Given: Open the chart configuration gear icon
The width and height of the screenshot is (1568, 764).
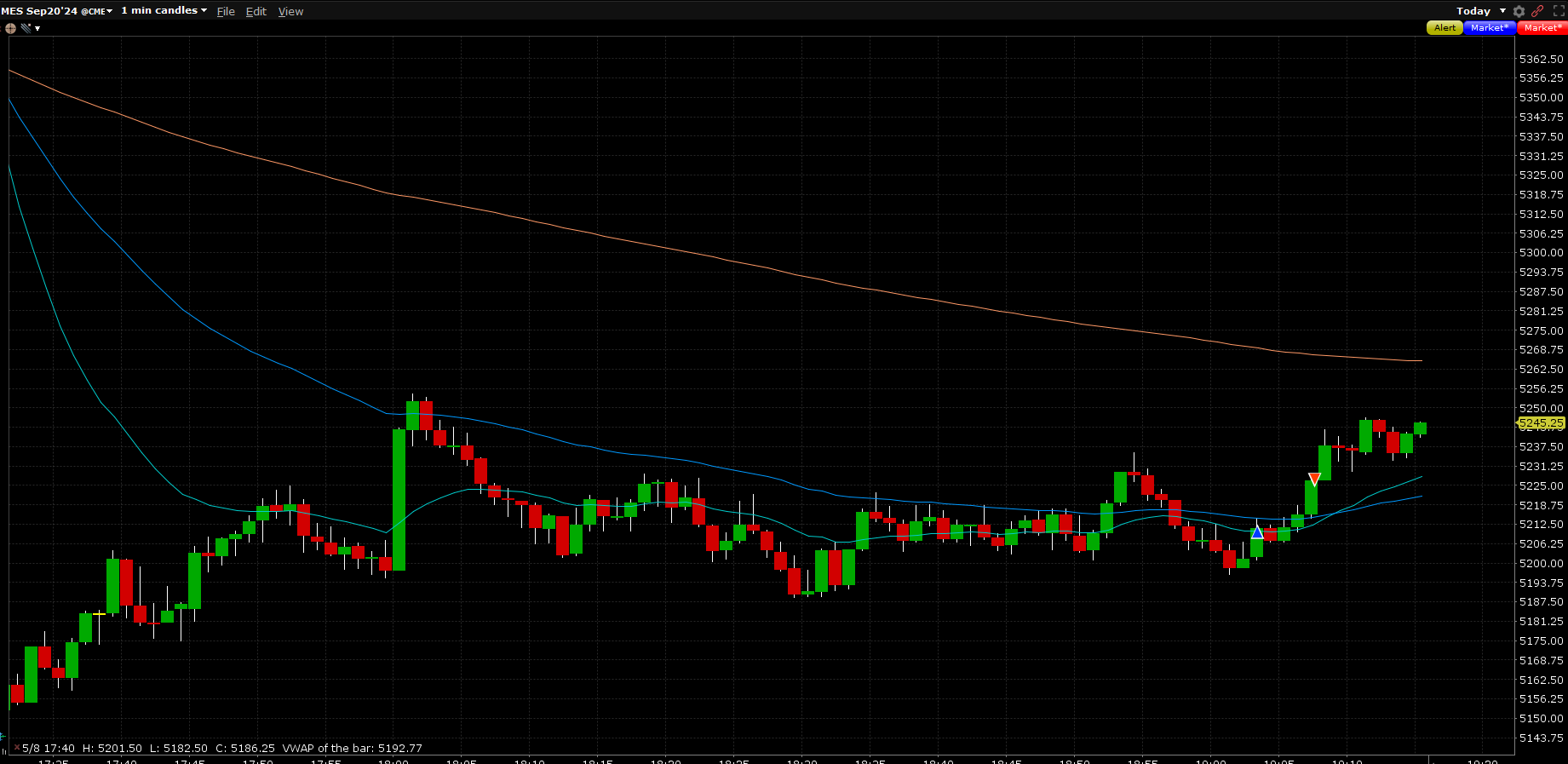Looking at the screenshot, I should [1519, 11].
